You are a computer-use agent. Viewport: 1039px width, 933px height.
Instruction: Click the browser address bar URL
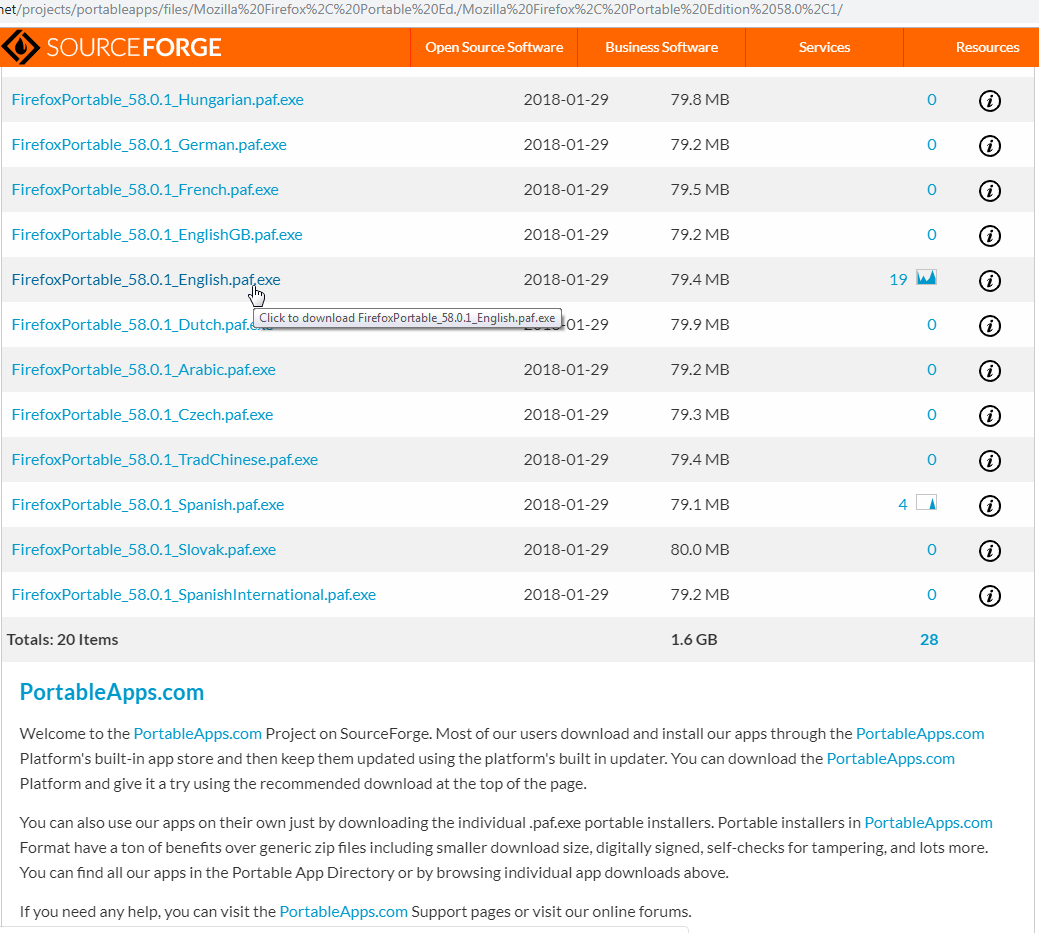(x=421, y=9)
